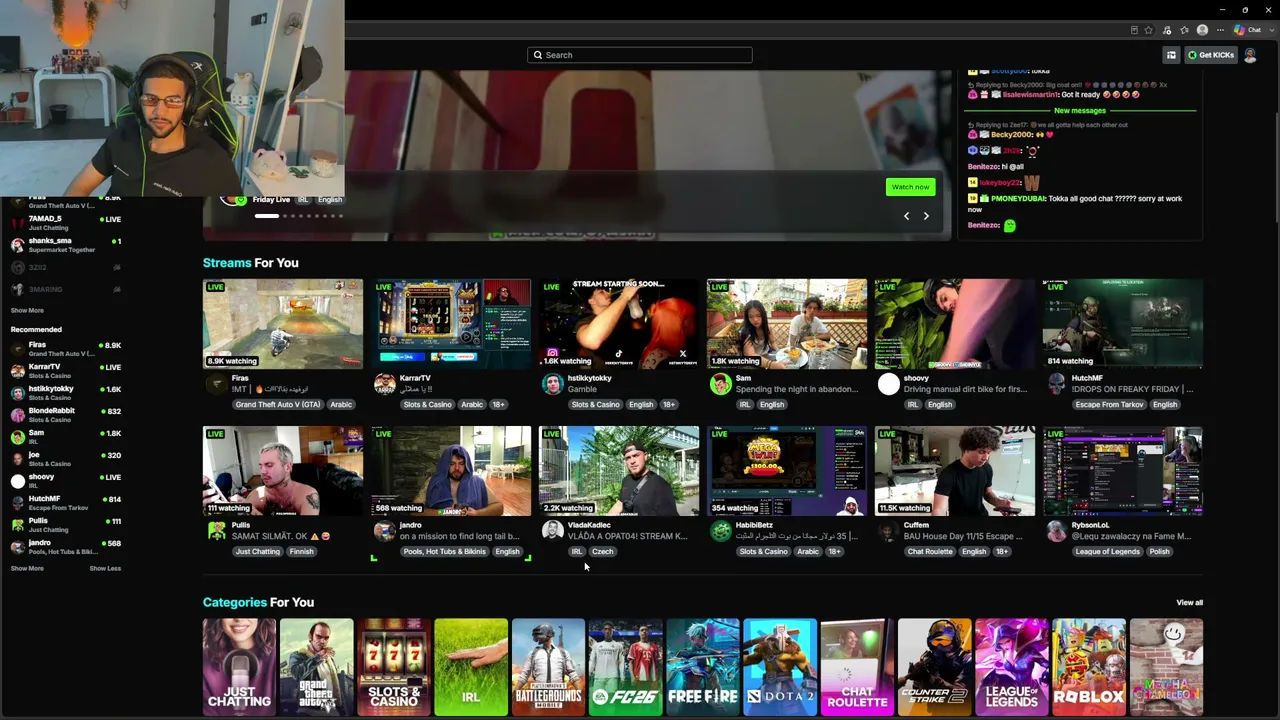The width and height of the screenshot is (1280, 720).
Task: Click the Kick search field
Action: pyautogui.click(x=640, y=55)
